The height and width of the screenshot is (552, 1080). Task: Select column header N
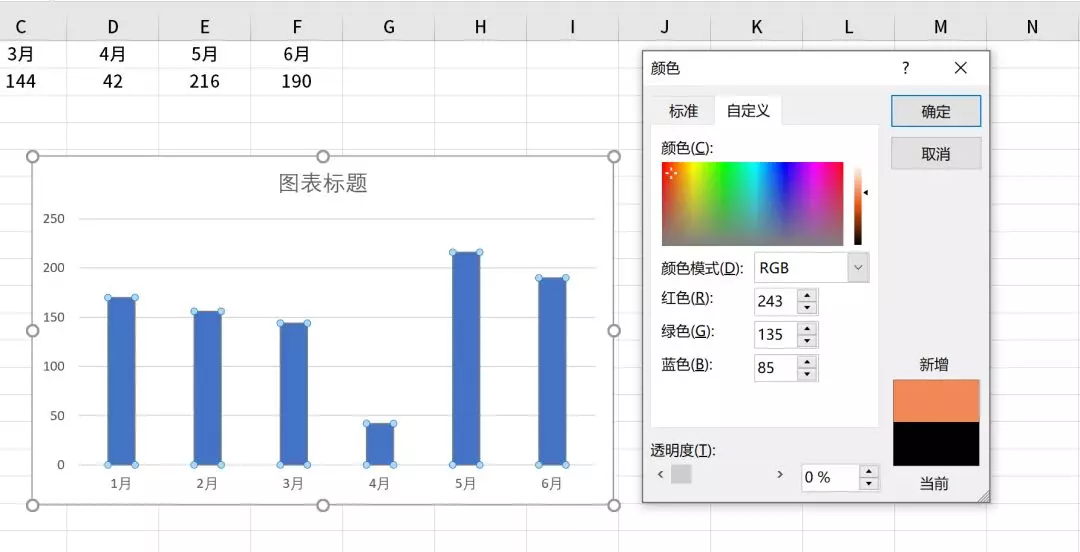[x=1032, y=27]
